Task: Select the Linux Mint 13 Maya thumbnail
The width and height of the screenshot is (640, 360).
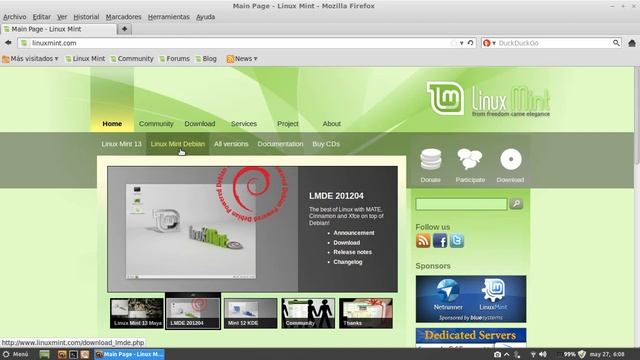Action: (x=137, y=313)
